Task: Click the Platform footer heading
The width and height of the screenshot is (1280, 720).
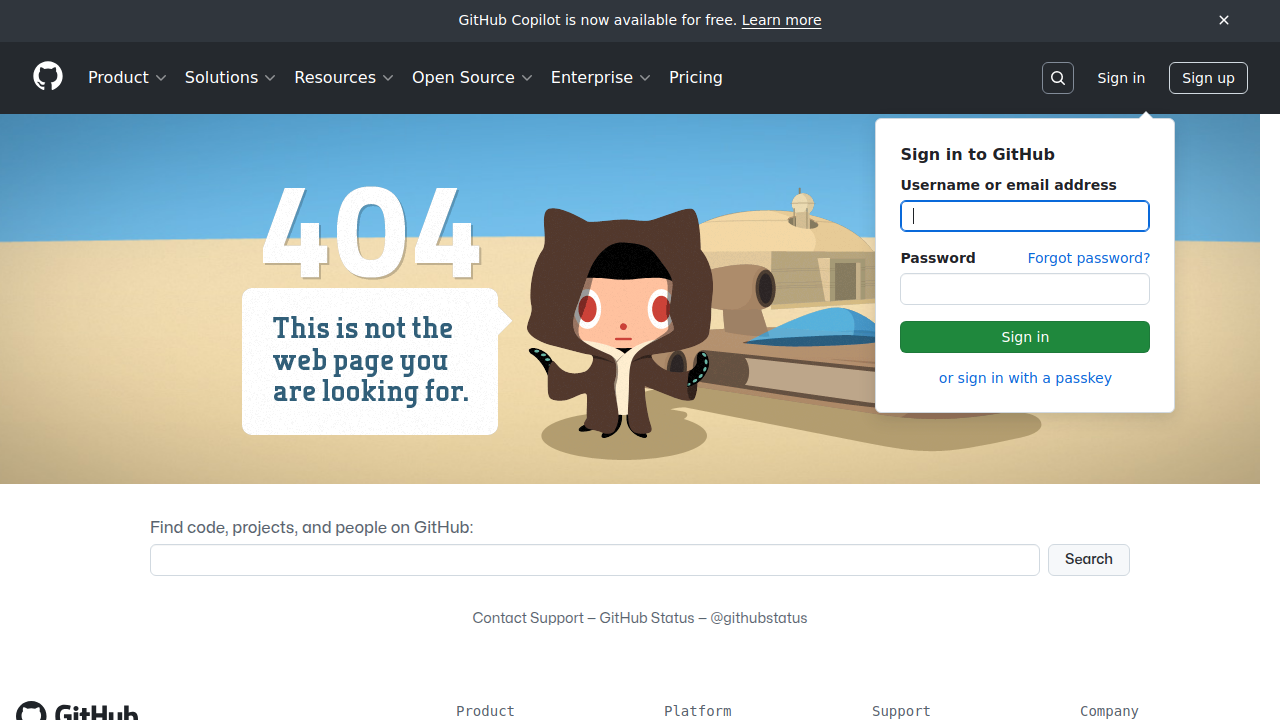Action: [697, 711]
